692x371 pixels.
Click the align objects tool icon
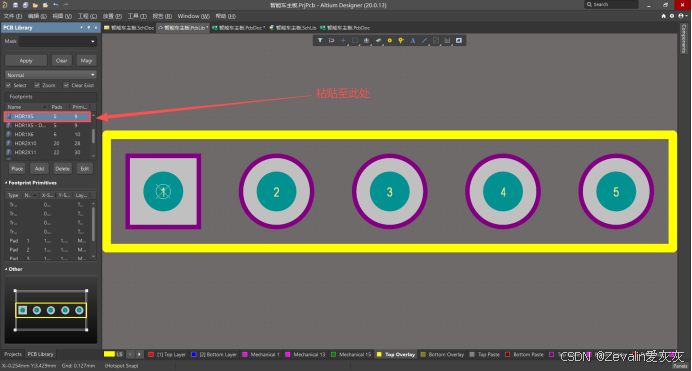tap(366, 41)
